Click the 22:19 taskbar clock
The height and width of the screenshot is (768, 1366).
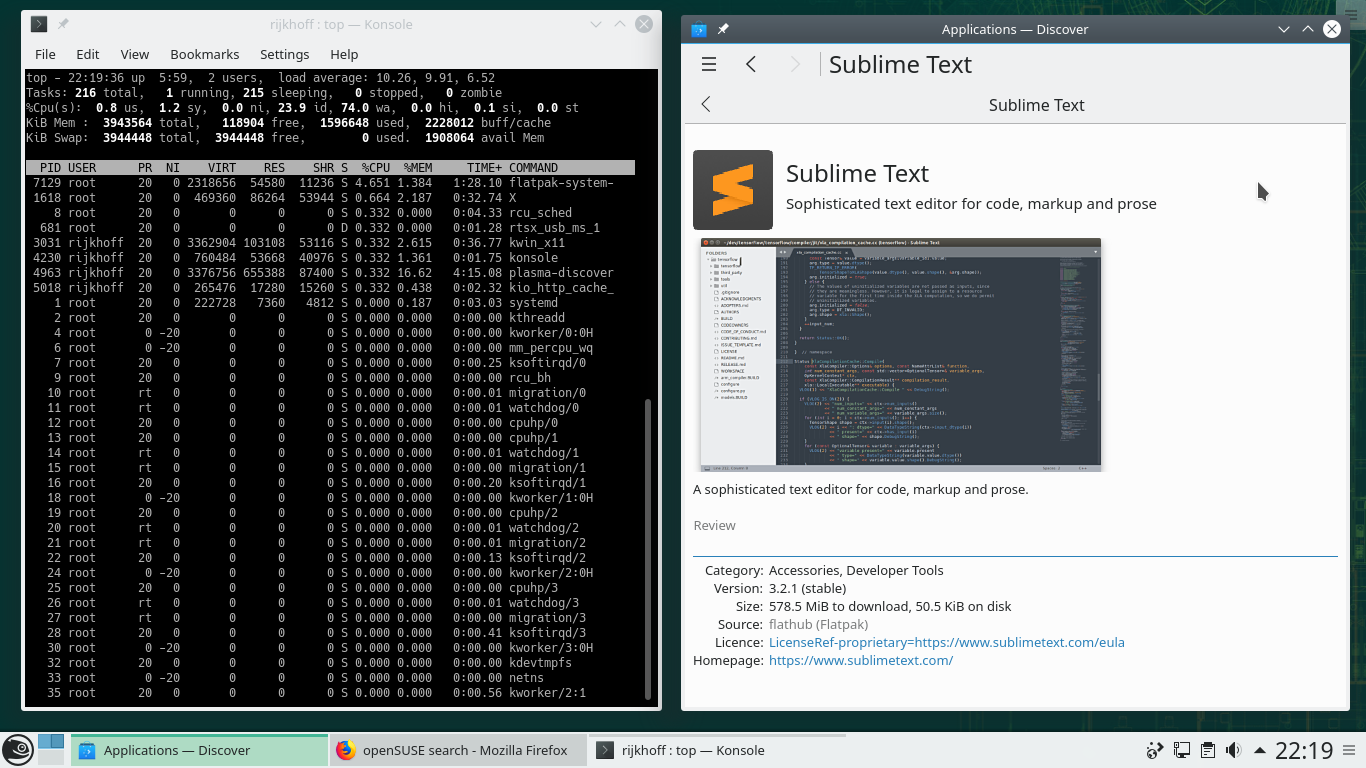click(x=1304, y=750)
